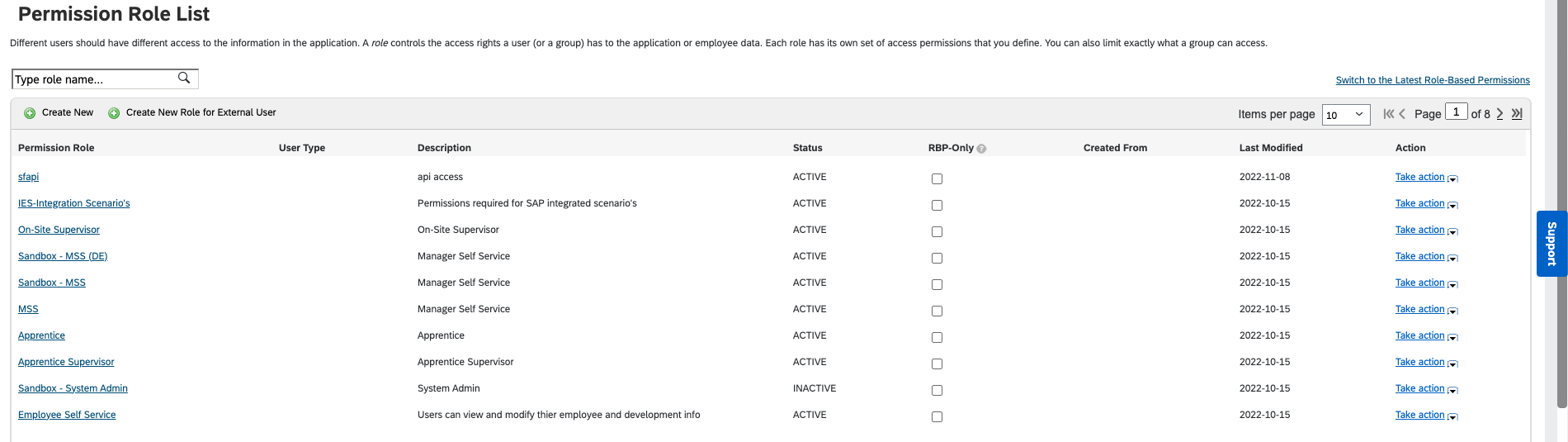Screen dimensions: 1568x442
Task: Toggle RBP-Only checkbox for MSS role
Action: (937, 311)
